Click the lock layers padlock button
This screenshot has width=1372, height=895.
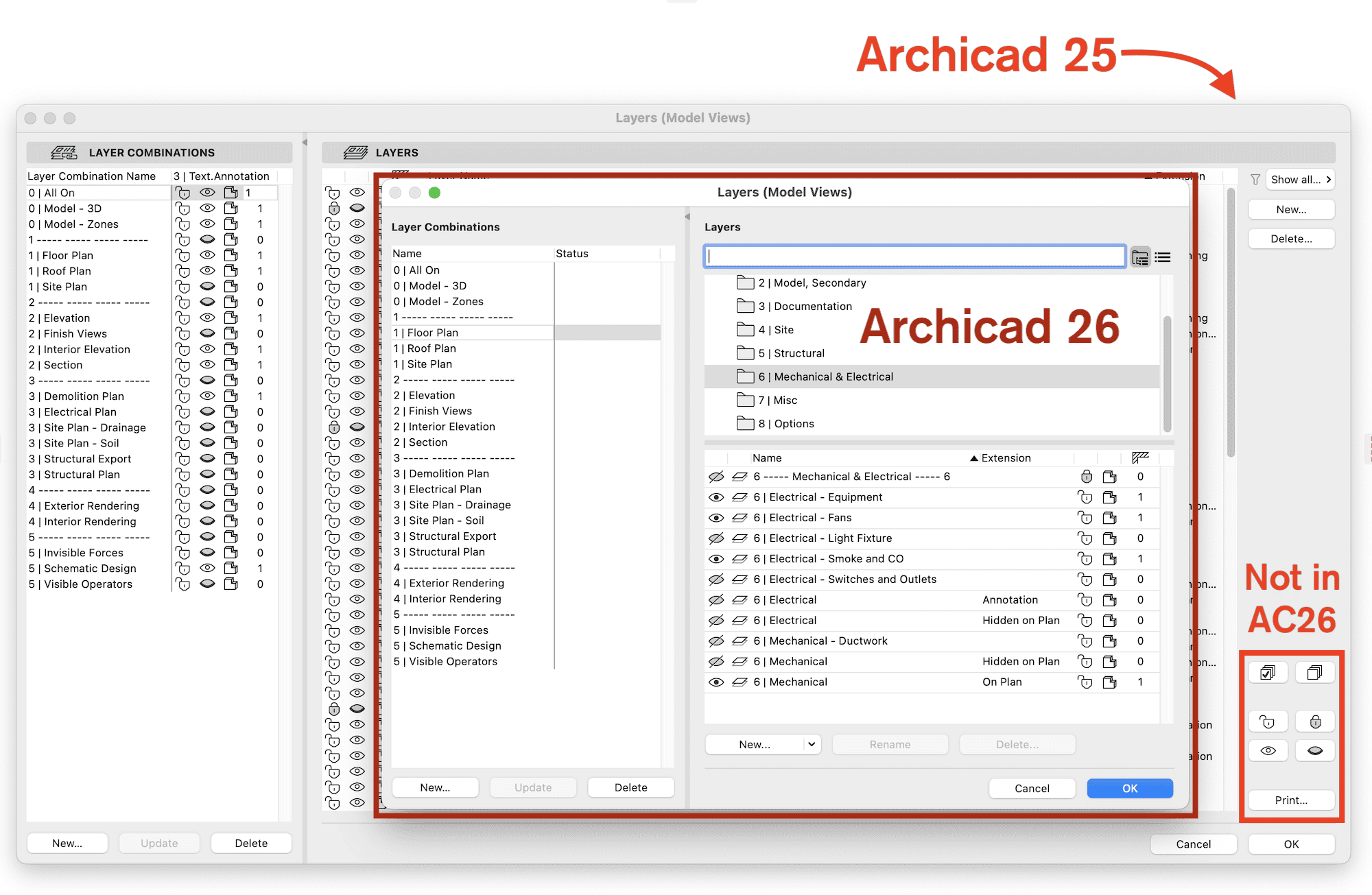pyautogui.click(x=1314, y=721)
